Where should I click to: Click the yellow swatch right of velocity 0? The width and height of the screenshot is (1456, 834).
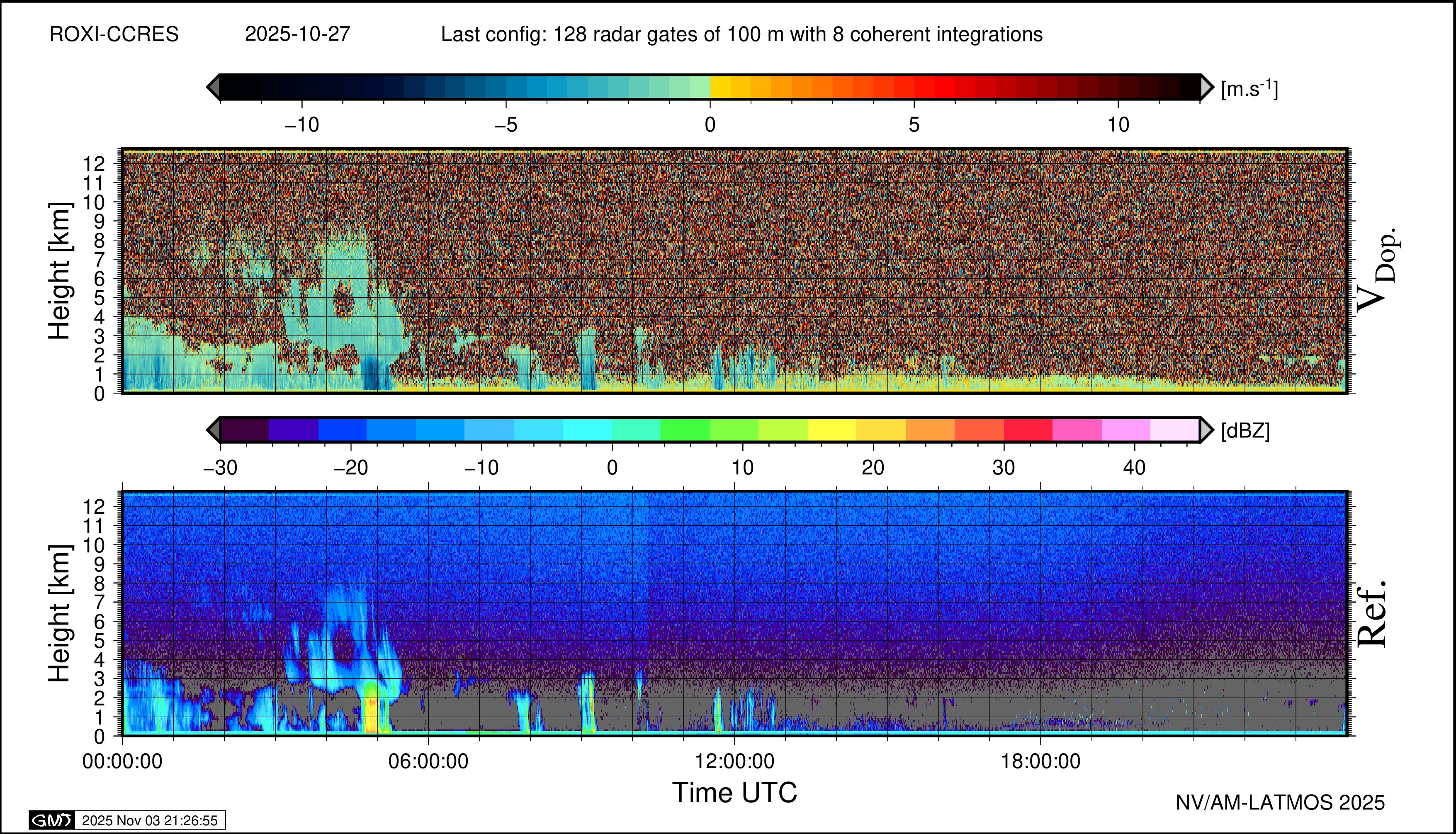click(x=721, y=87)
